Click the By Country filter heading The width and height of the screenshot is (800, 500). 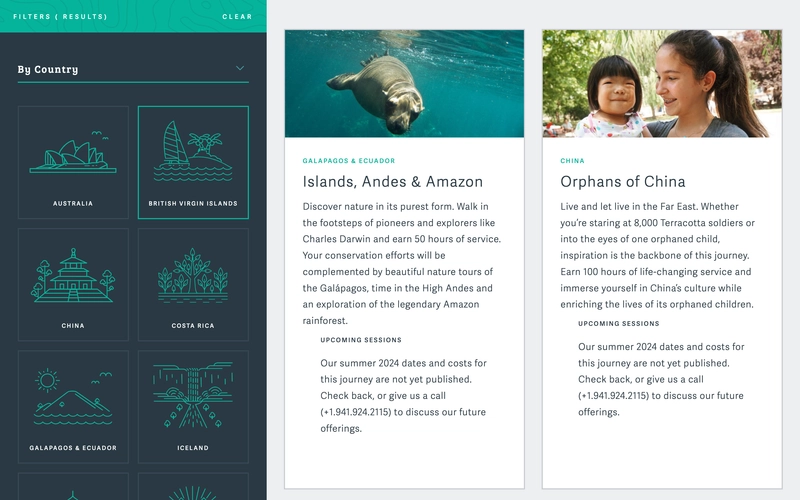(x=48, y=69)
